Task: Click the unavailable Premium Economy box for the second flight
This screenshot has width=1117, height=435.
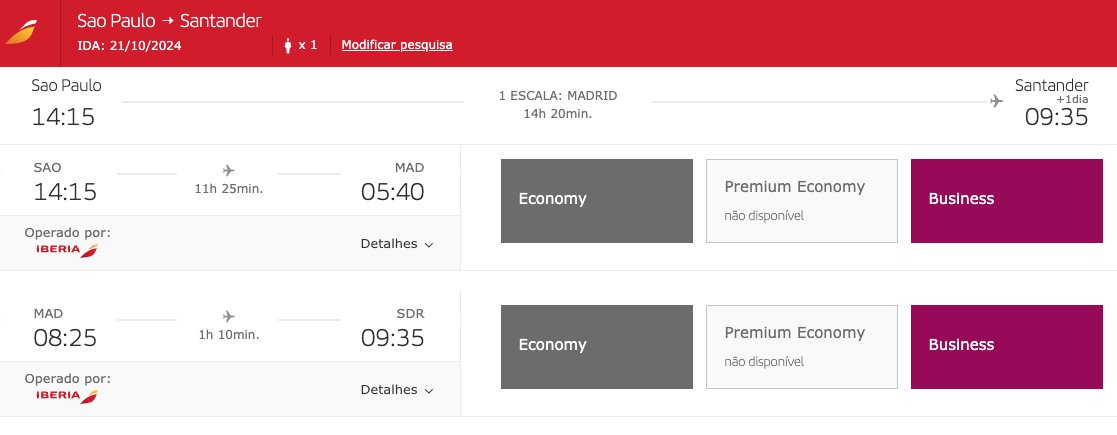Action: pos(801,347)
